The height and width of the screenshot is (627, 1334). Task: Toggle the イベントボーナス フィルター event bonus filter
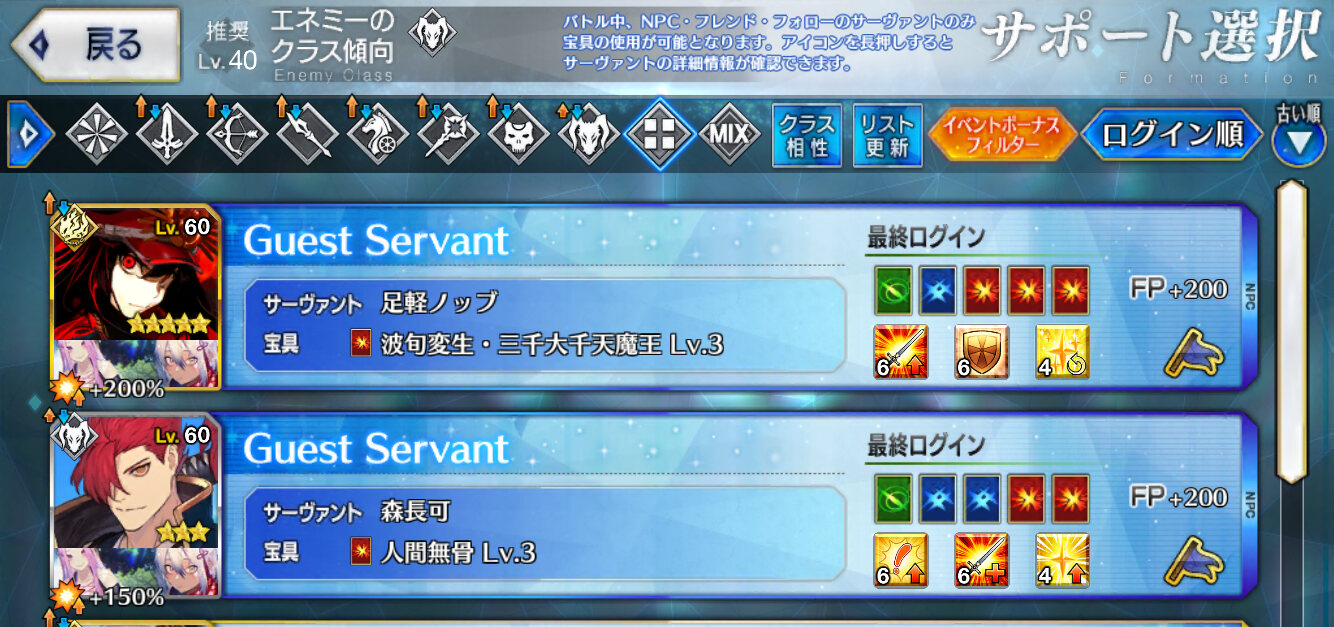(x=1001, y=135)
